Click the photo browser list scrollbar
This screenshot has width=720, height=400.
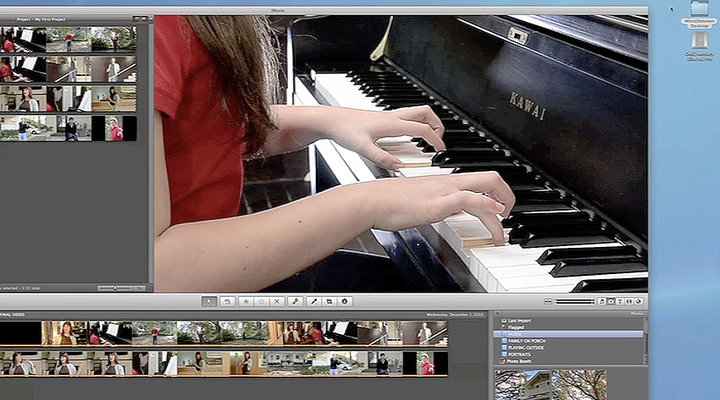(646, 340)
